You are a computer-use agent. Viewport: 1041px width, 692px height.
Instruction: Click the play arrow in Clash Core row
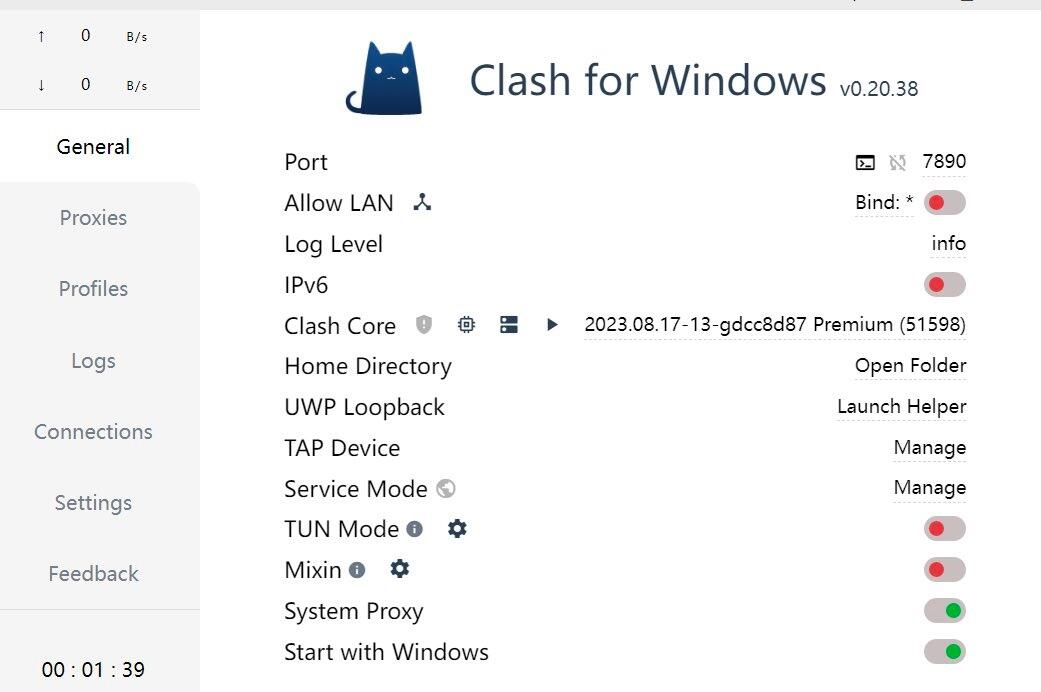552,325
